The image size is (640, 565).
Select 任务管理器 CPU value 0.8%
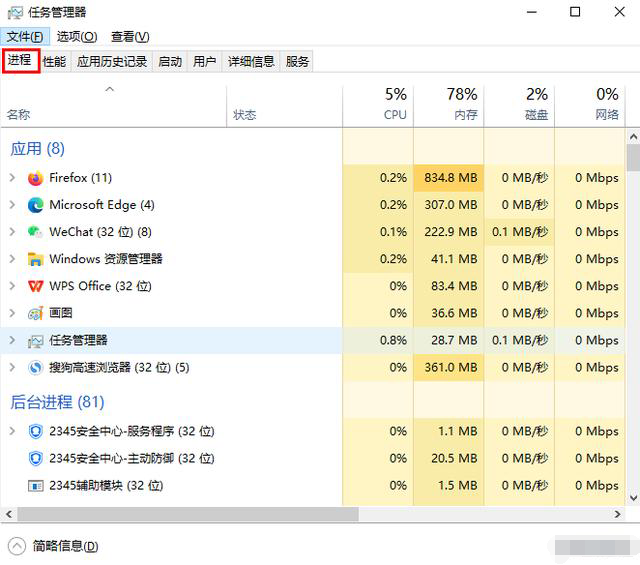(x=393, y=340)
